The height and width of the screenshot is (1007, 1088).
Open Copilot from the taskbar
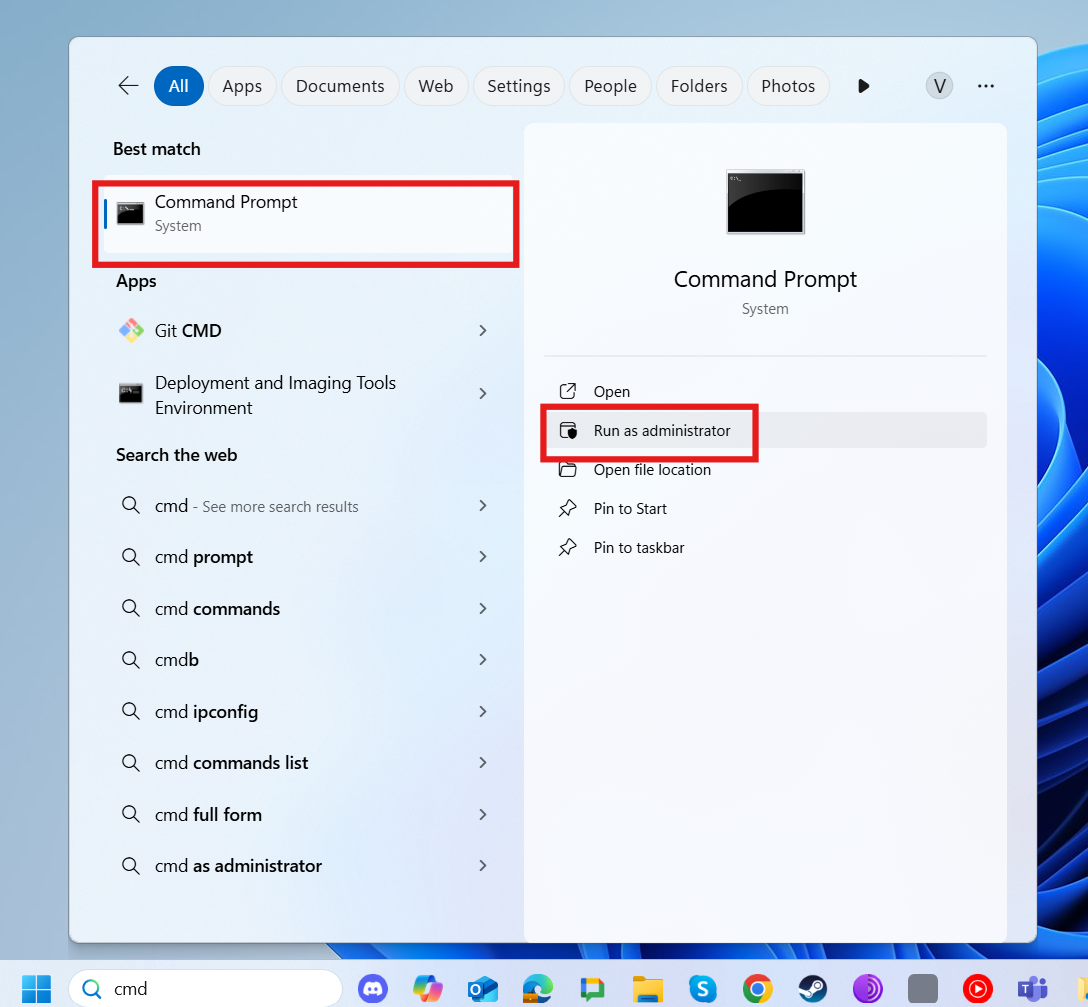(x=427, y=988)
